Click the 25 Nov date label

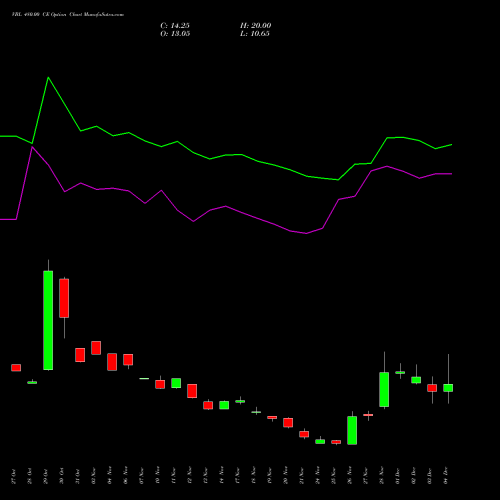click(x=333, y=476)
